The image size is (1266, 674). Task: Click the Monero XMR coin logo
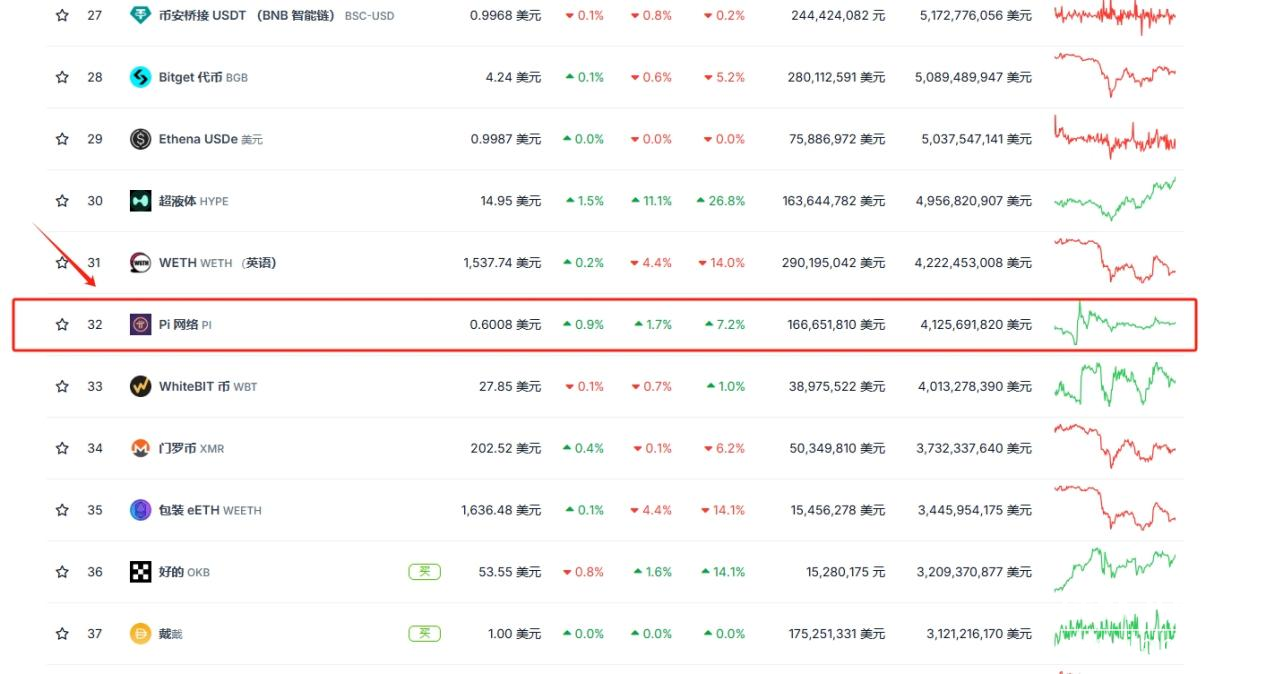pos(141,448)
